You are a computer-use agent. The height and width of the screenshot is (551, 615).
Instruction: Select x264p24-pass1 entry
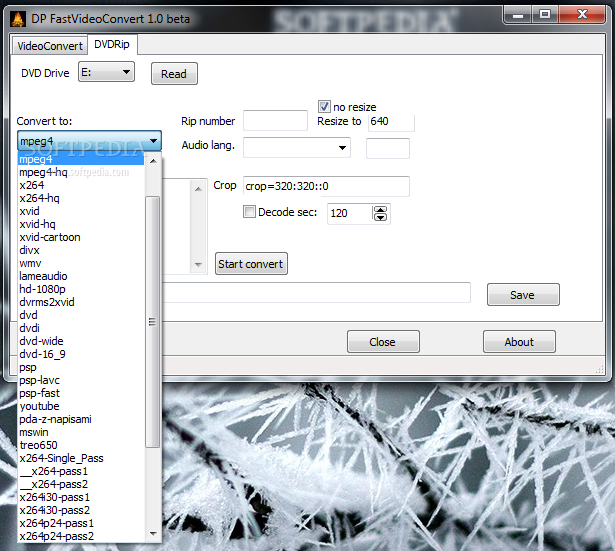(x=81, y=523)
